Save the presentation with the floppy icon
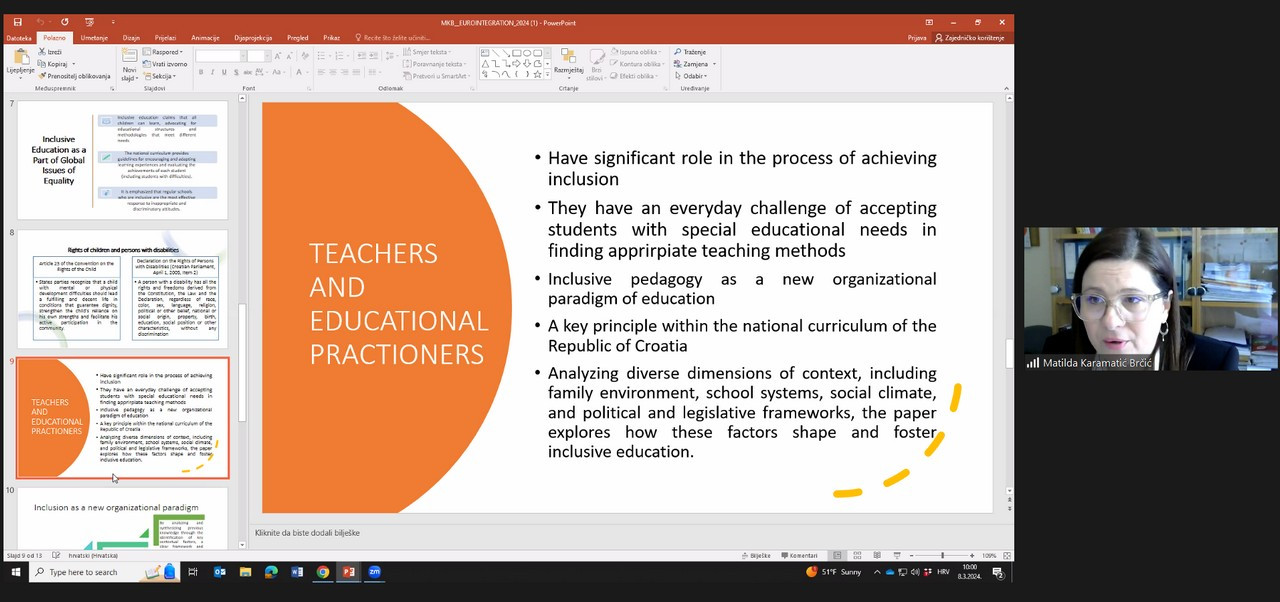Image resolution: width=1280 pixels, height=602 pixels. click(x=17, y=22)
